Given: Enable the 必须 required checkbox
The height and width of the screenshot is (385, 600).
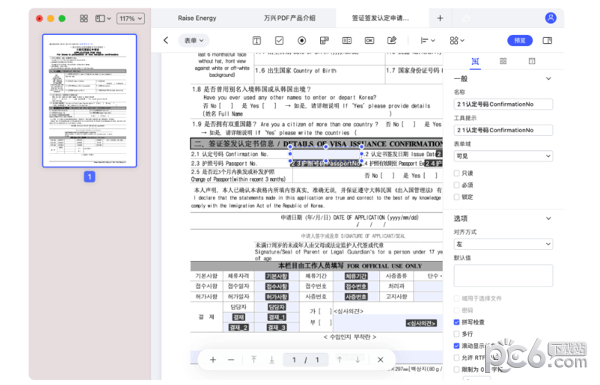Looking at the screenshot, I should 457,185.
